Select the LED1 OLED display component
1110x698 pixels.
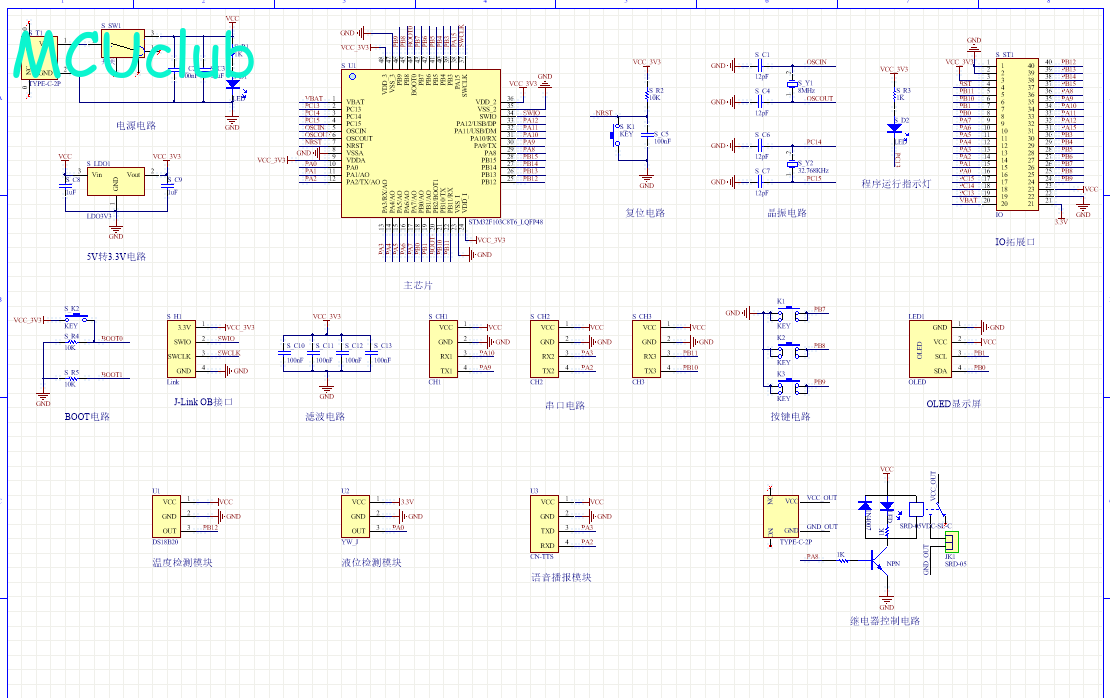pyautogui.click(x=930, y=349)
